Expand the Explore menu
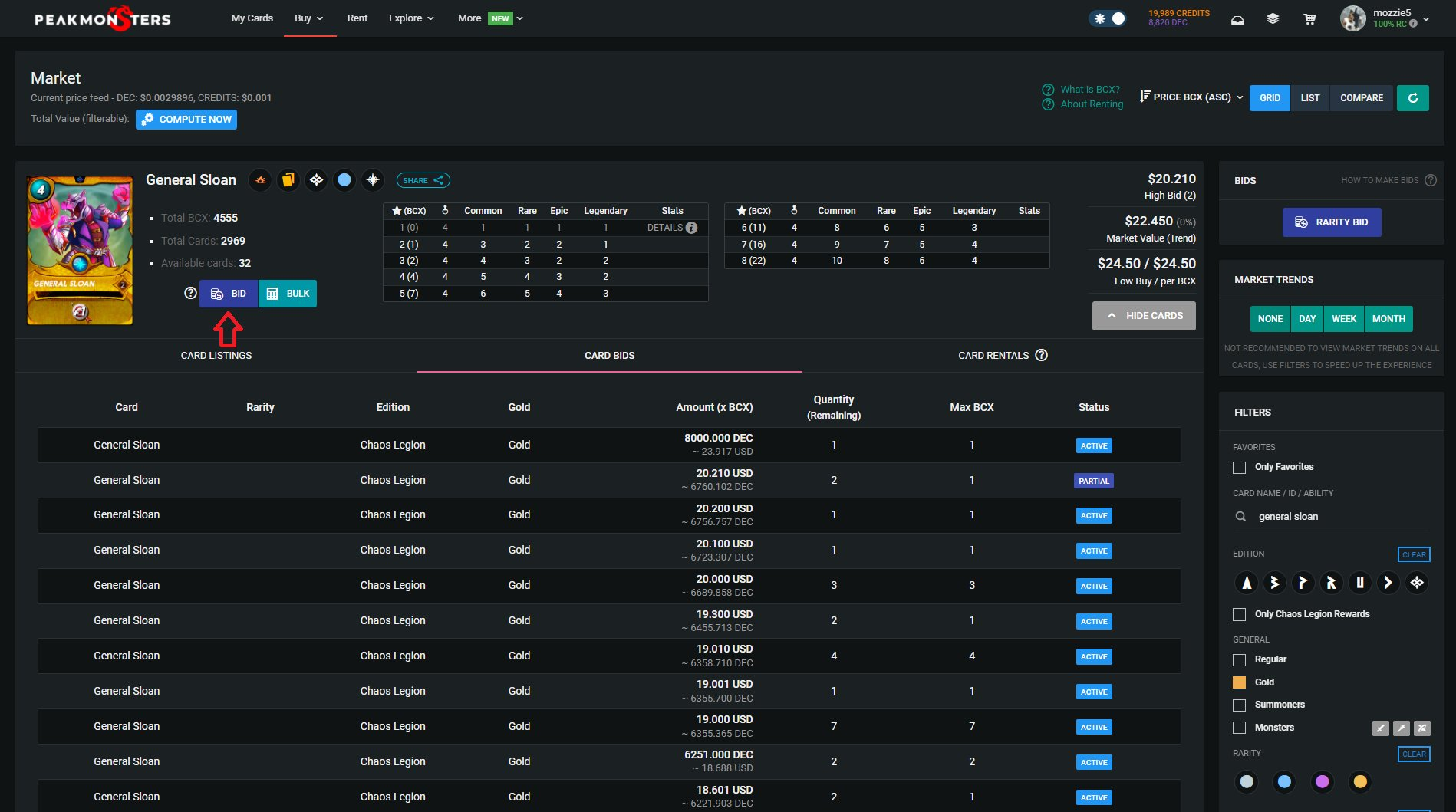 [x=411, y=18]
